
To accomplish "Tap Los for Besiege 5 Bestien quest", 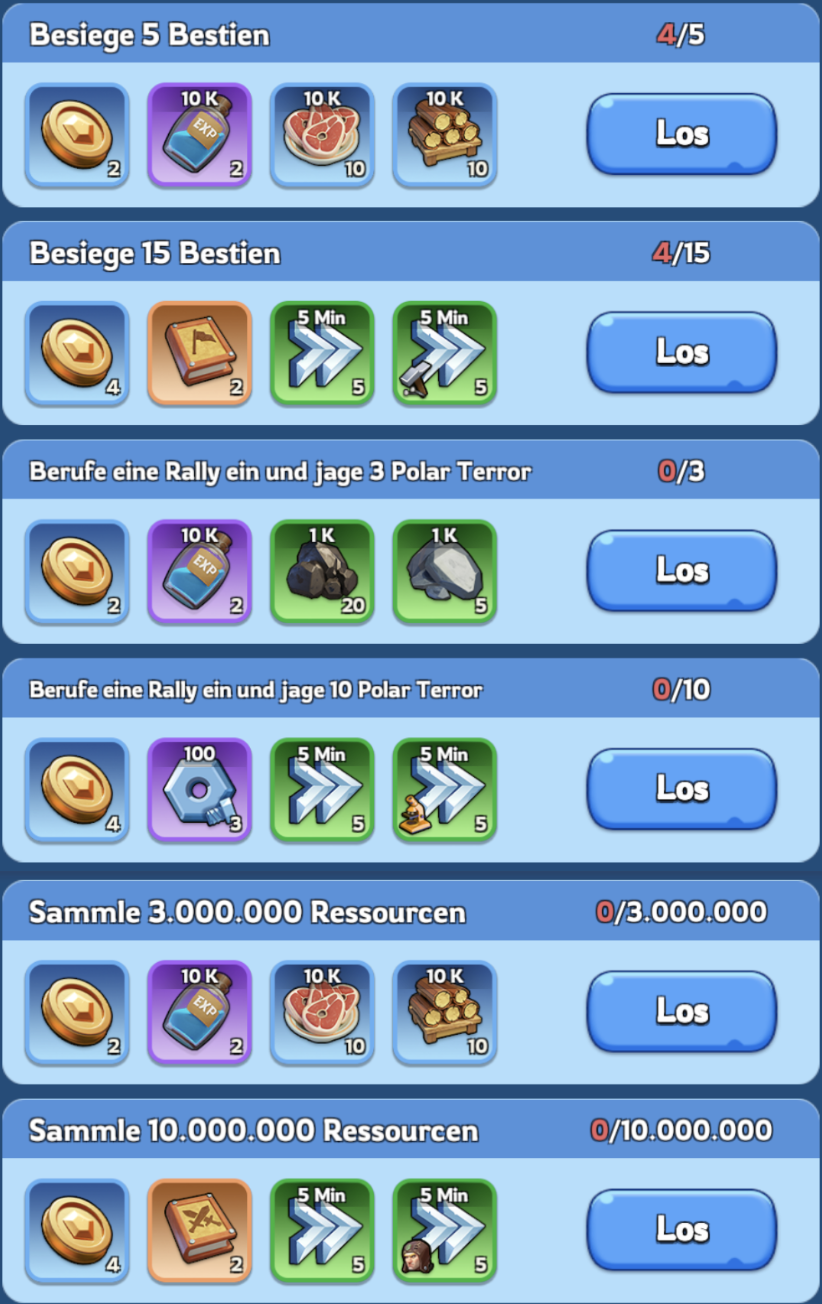I will click(x=681, y=134).
